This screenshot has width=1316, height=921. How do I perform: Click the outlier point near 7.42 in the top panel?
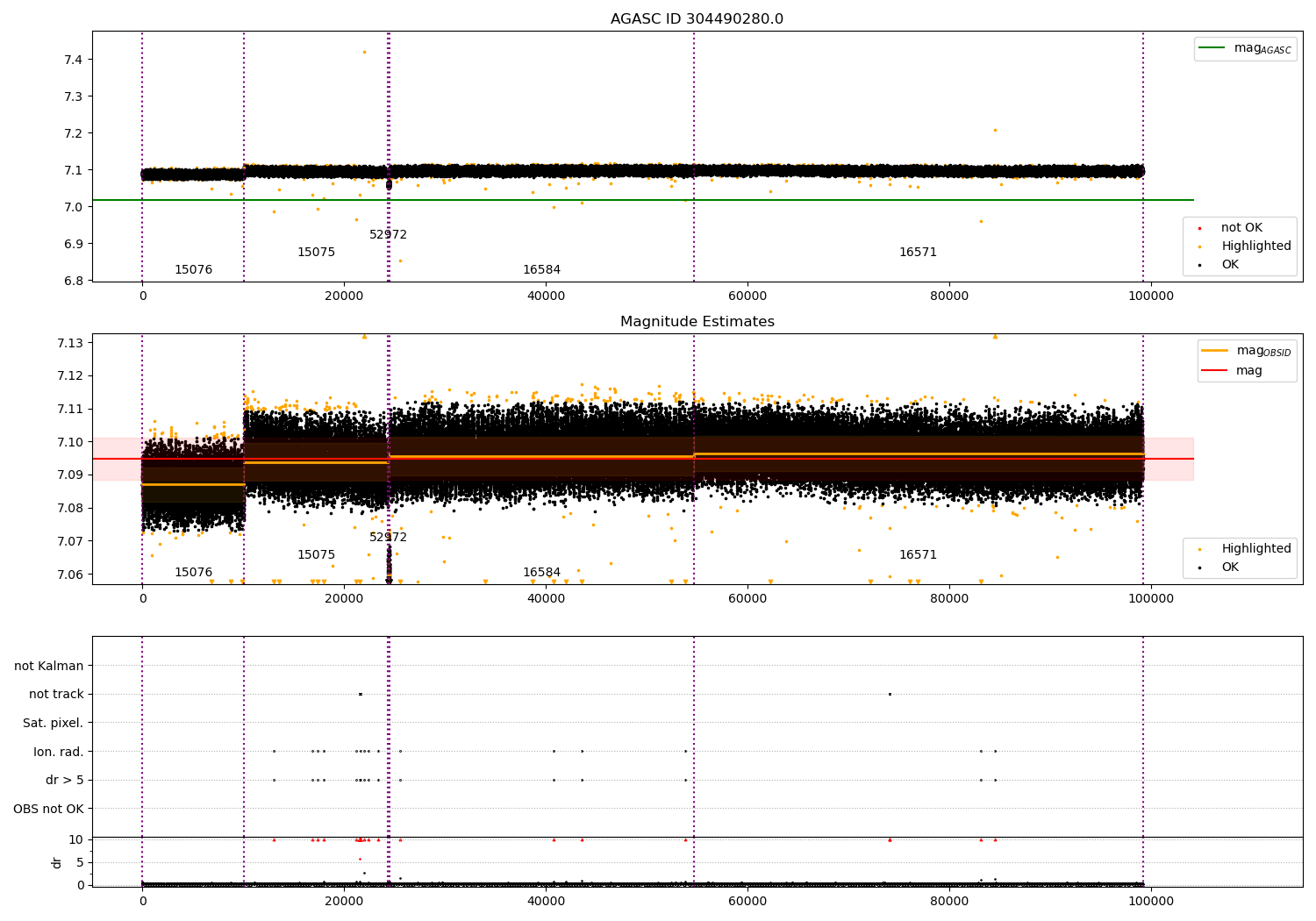[365, 52]
